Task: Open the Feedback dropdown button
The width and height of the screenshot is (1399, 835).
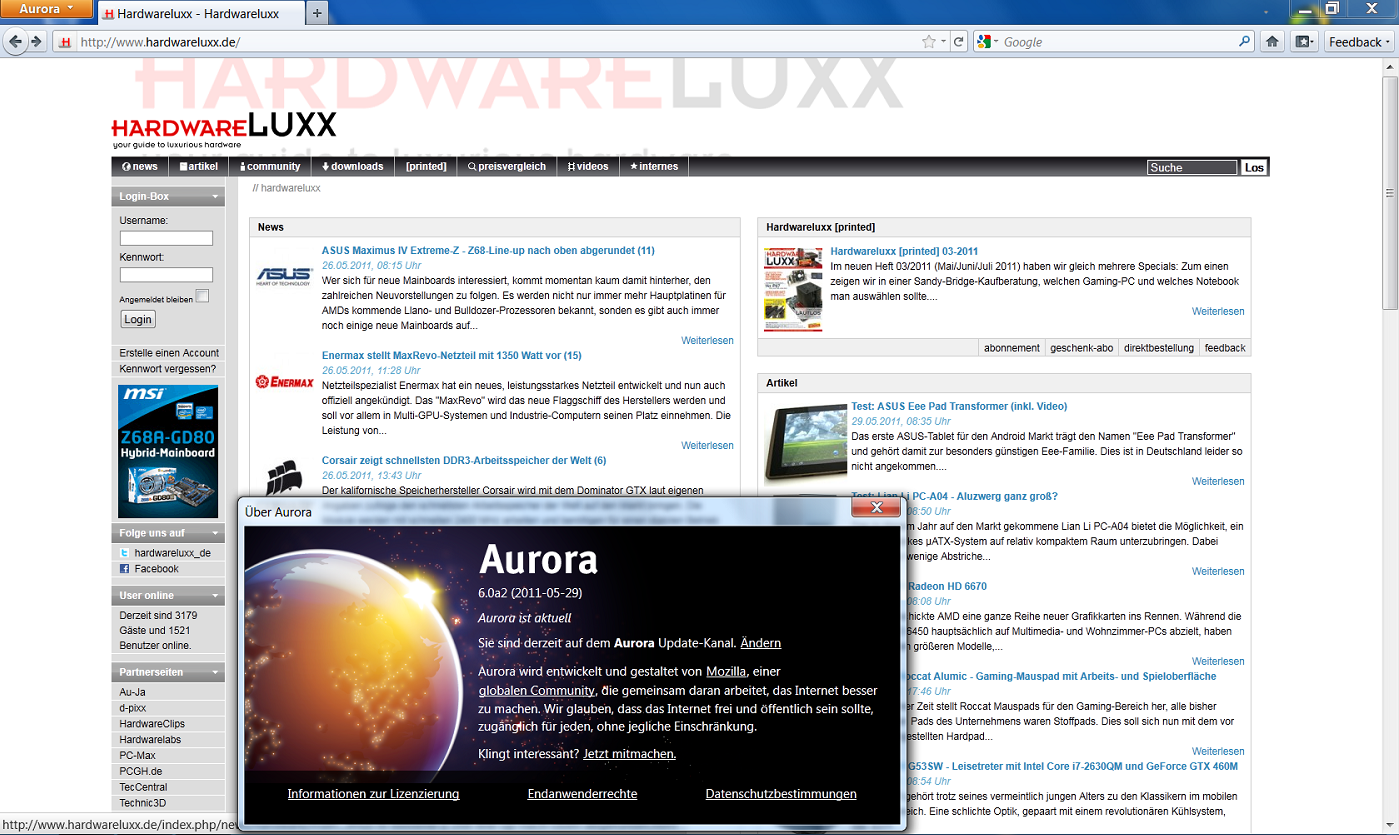Action: (x=1358, y=42)
